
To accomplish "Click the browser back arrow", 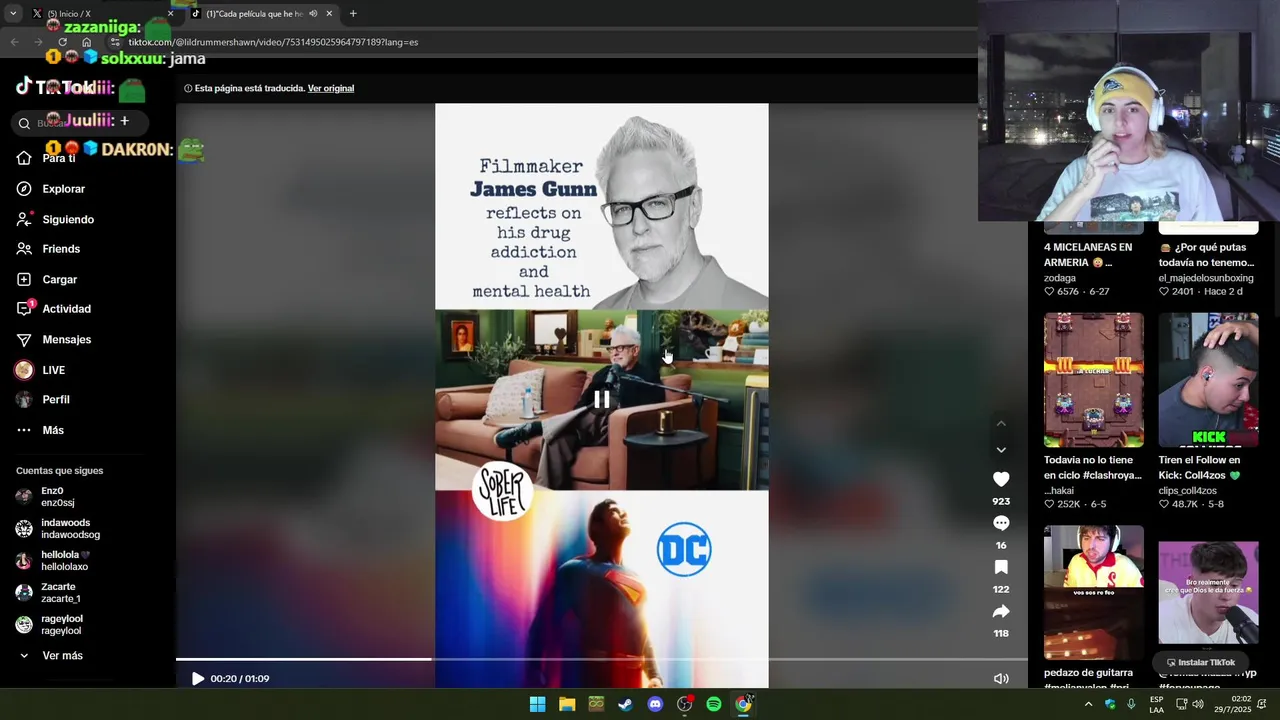I will [x=14, y=42].
